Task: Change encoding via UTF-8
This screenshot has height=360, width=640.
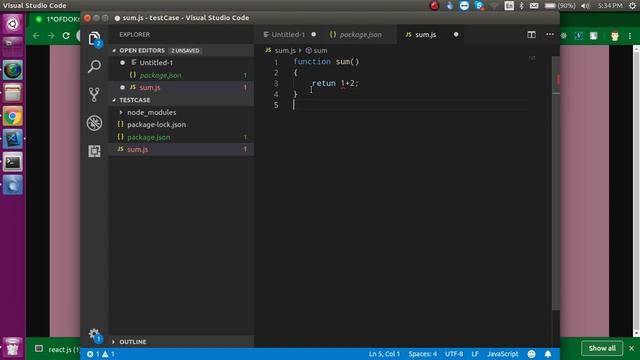Action: (x=454, y=354)
